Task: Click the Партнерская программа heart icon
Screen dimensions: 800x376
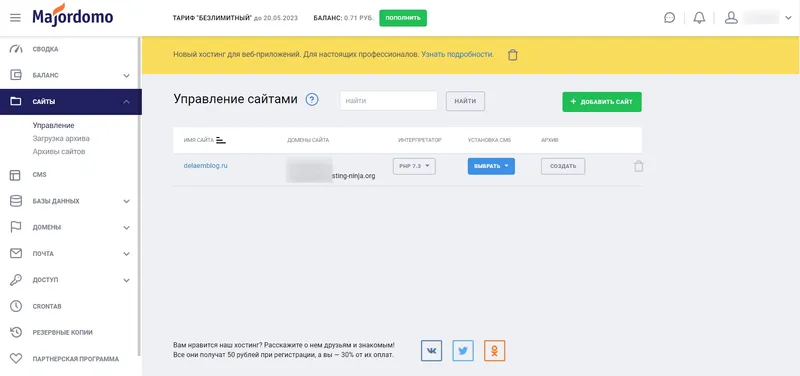Action: coord(16,359)
